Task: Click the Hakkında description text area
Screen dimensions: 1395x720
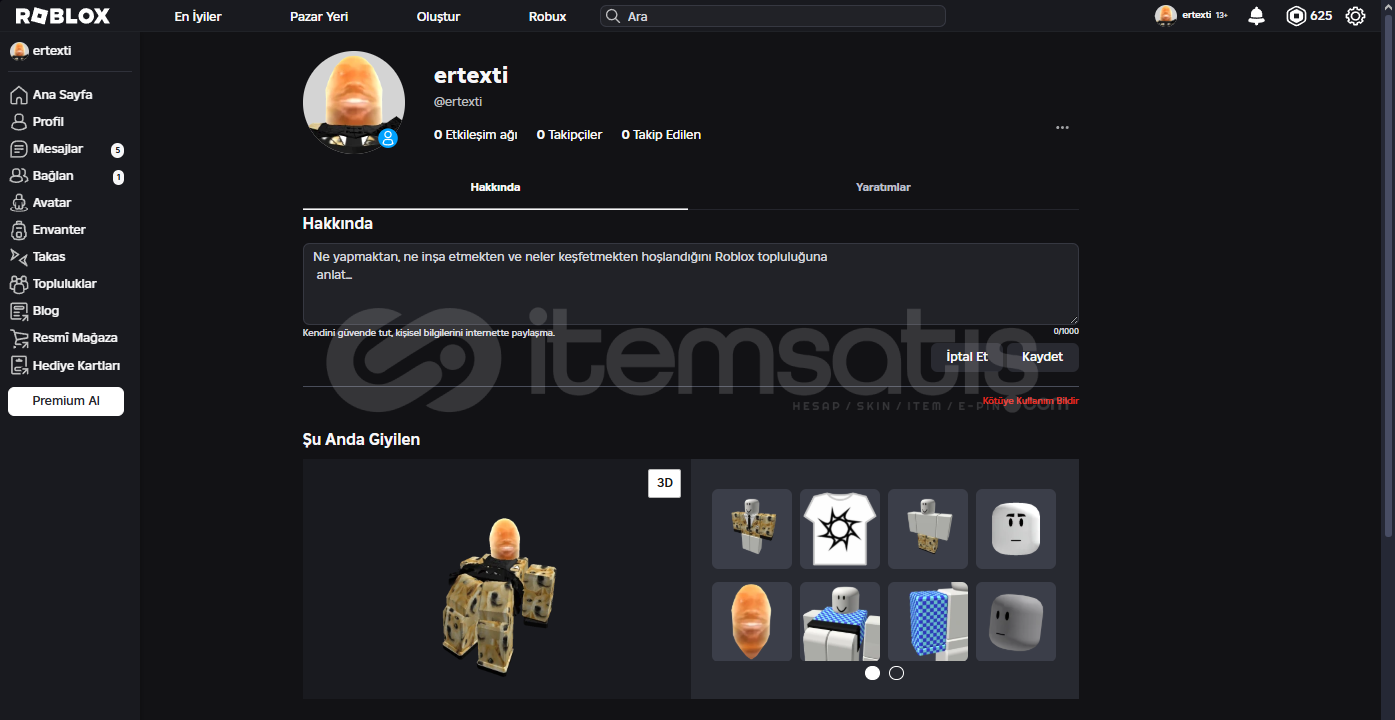Action: pyautogui.click(x=691, y=284)
